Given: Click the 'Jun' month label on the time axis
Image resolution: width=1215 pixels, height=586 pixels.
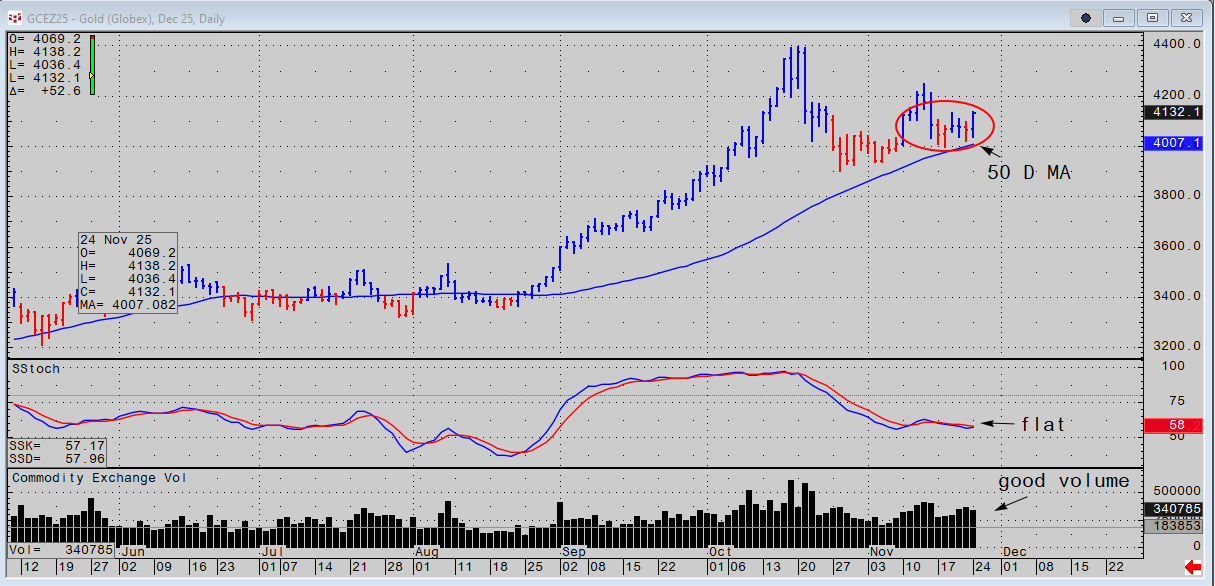Looking at the screenshot, I should (132, 551).
